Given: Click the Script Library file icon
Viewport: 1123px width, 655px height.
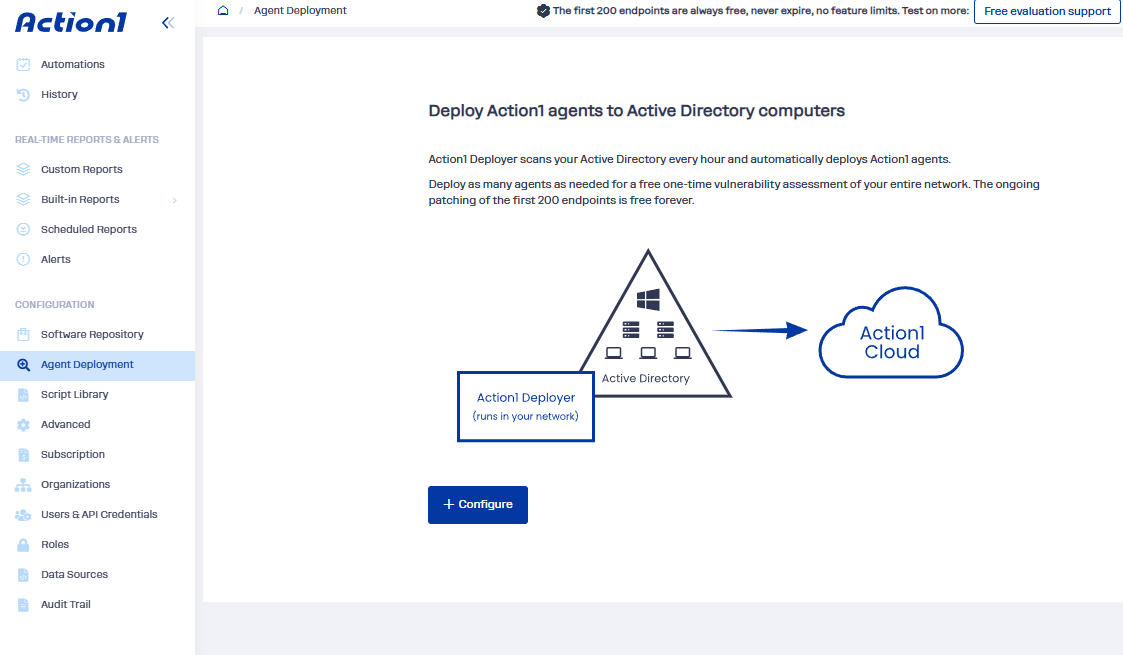Looking at the screenshot, I should coord(24,394).
